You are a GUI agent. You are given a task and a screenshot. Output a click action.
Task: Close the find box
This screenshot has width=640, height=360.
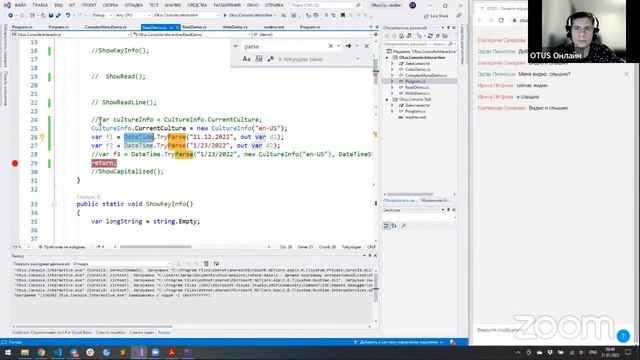(x=367, y=46)
